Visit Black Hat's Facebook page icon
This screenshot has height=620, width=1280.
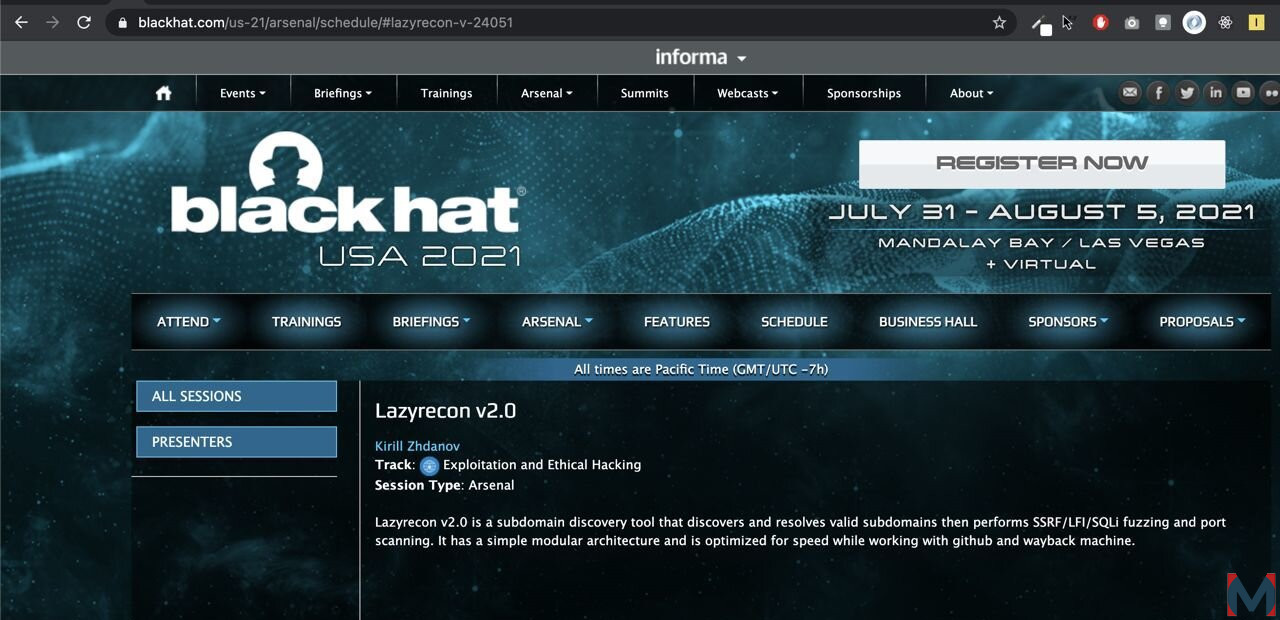click(x=1158, y=93)
